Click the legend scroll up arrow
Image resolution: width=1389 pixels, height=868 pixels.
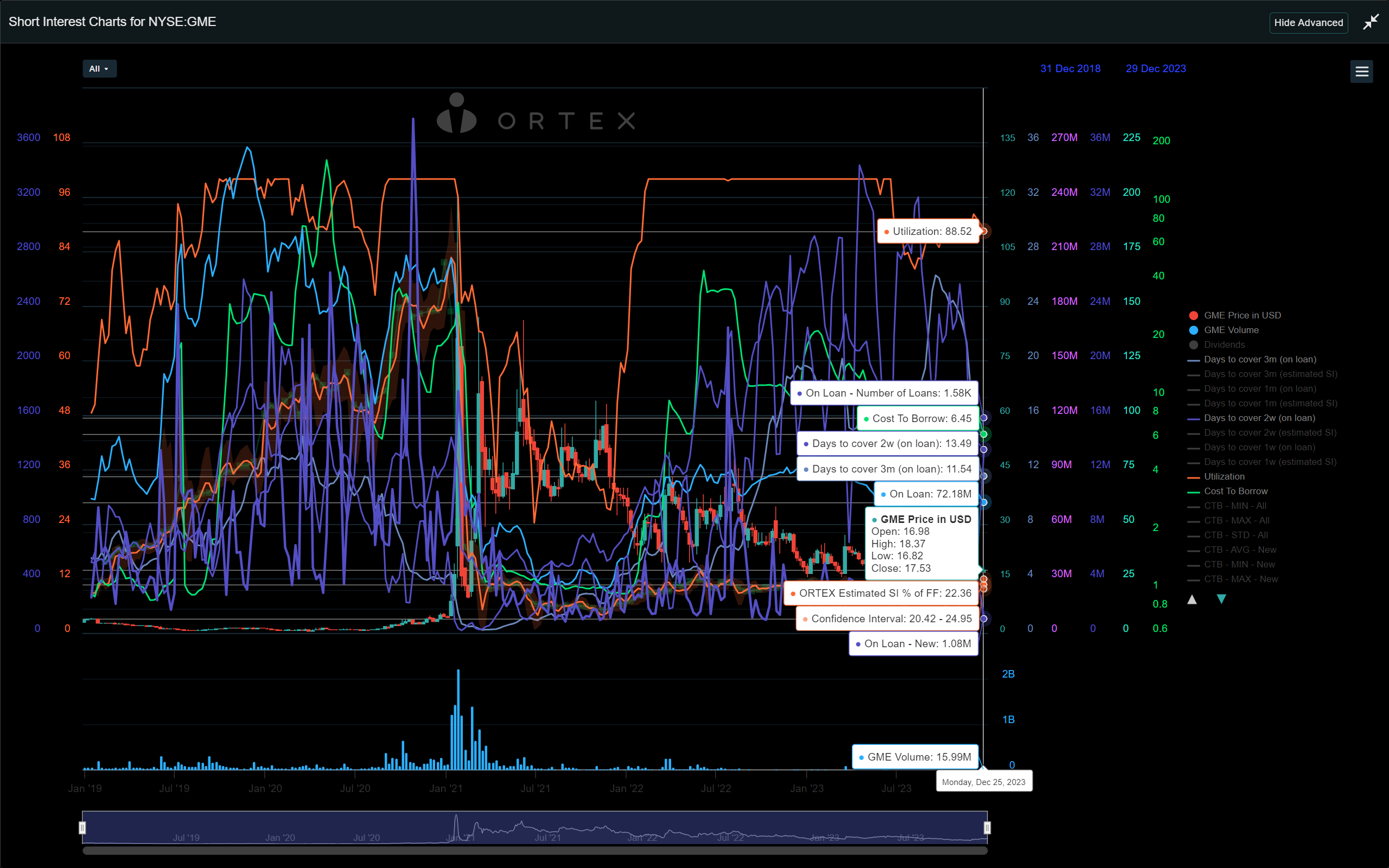1192,599
